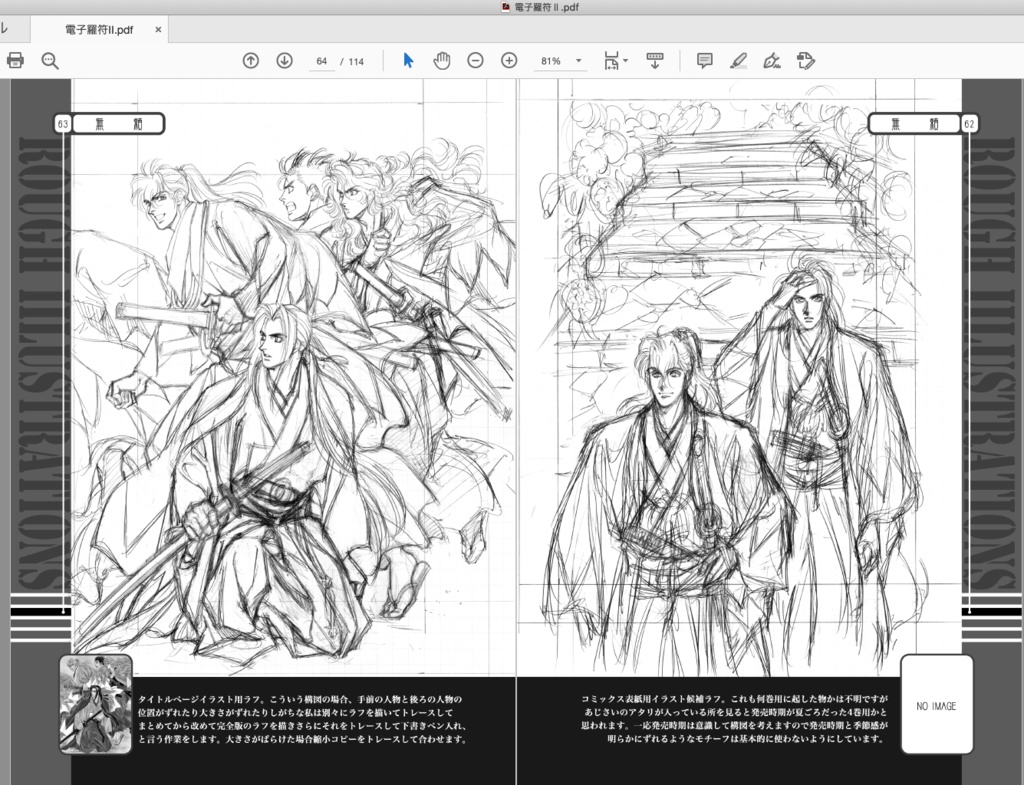This screenshot has height=785, width=1024.
Task: Click the Print icon
Action: click(x=15, y=61)
